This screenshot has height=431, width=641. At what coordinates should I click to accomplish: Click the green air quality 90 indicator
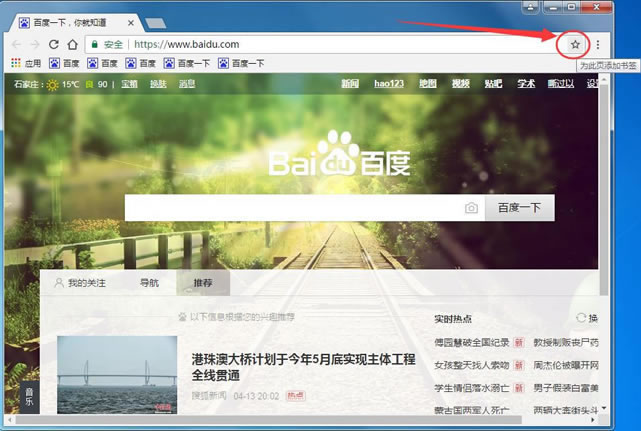tap(97, 84)
